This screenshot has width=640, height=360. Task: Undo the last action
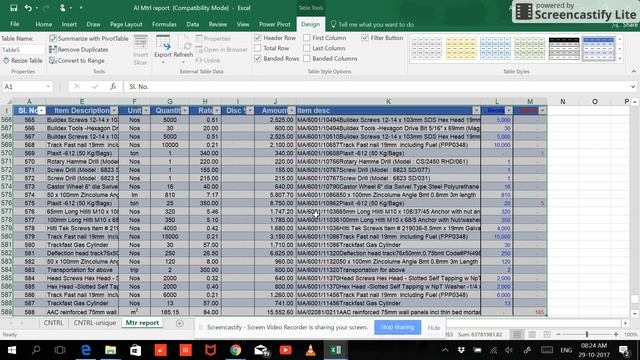click(x=28, y=8)
